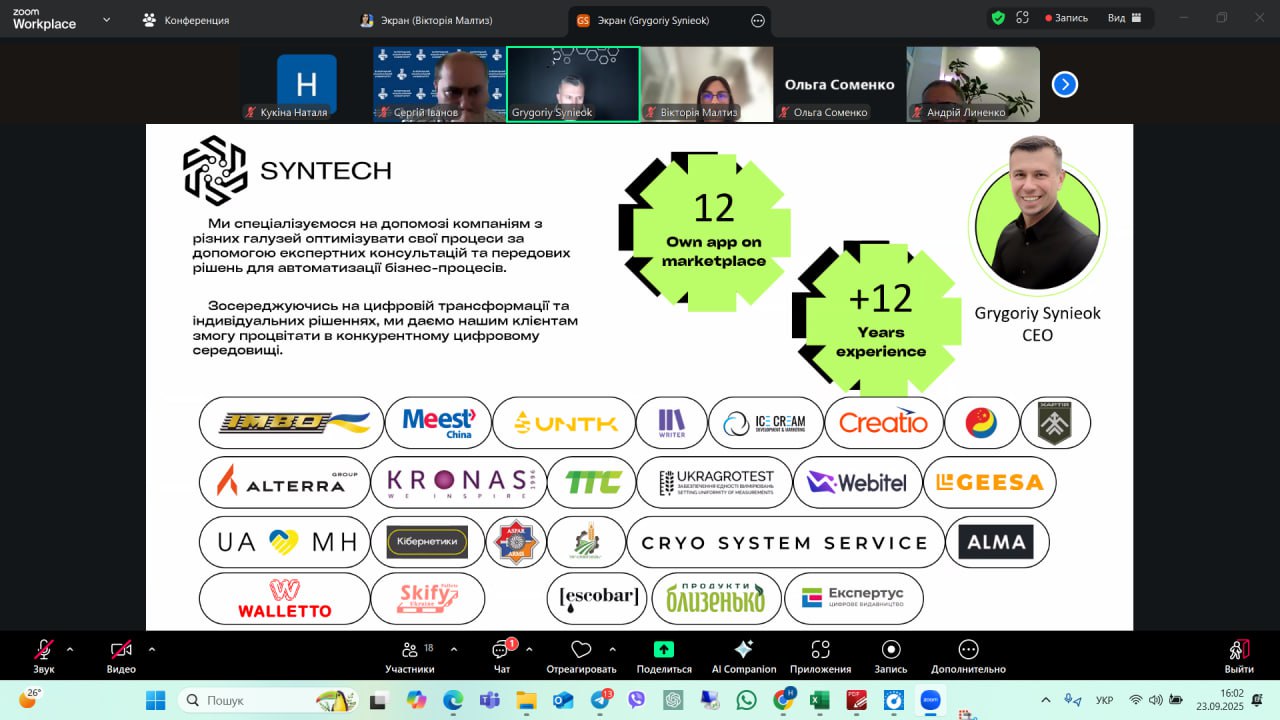The height and width of the screenshot is (720, 1280).
Task: Open the weather widget showing 26°
Action: click(x=29, y=698)
